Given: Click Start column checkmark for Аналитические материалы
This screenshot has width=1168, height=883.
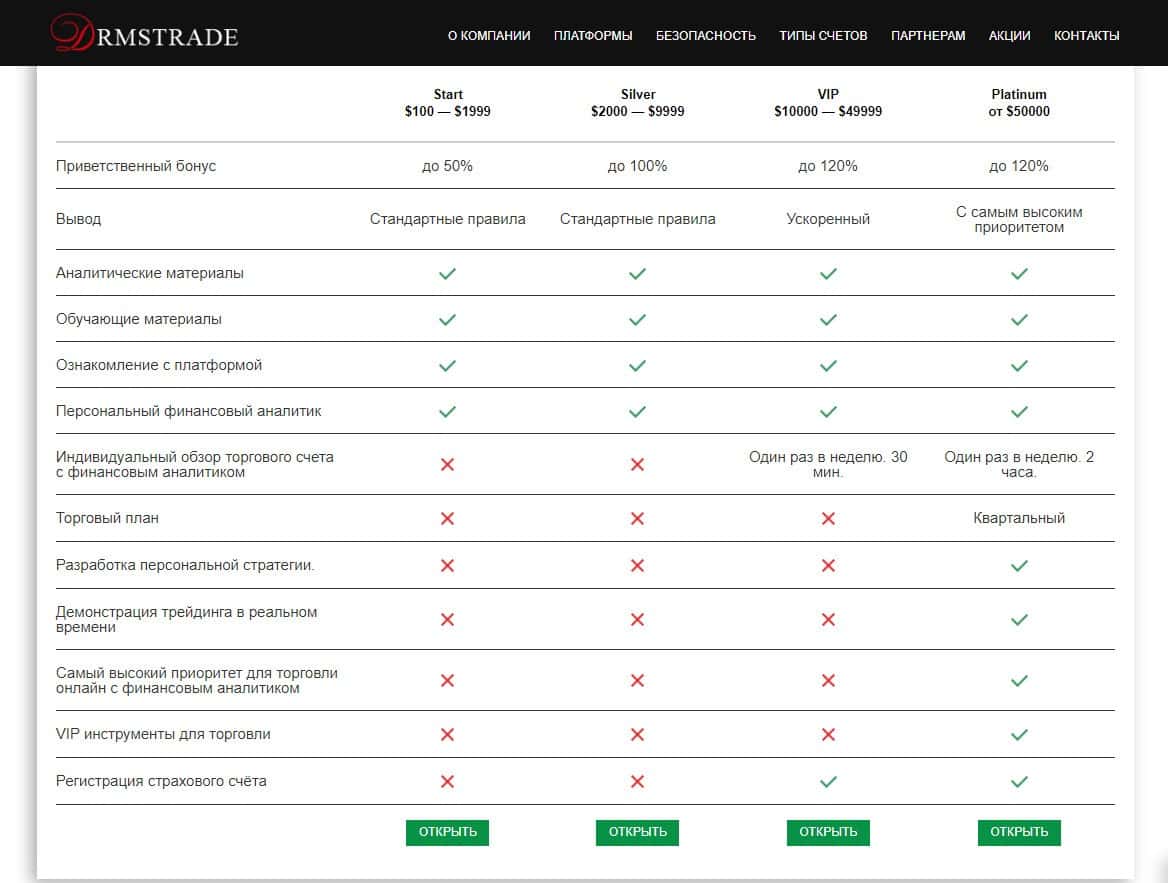Looking at the screenshot, I should (x=447, y=273).
